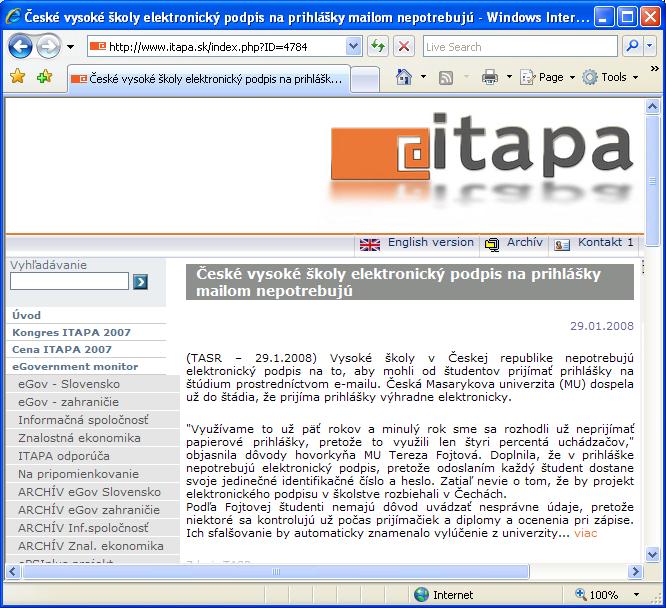
Task: Open the Page menu
Action: tap(547, 77)
